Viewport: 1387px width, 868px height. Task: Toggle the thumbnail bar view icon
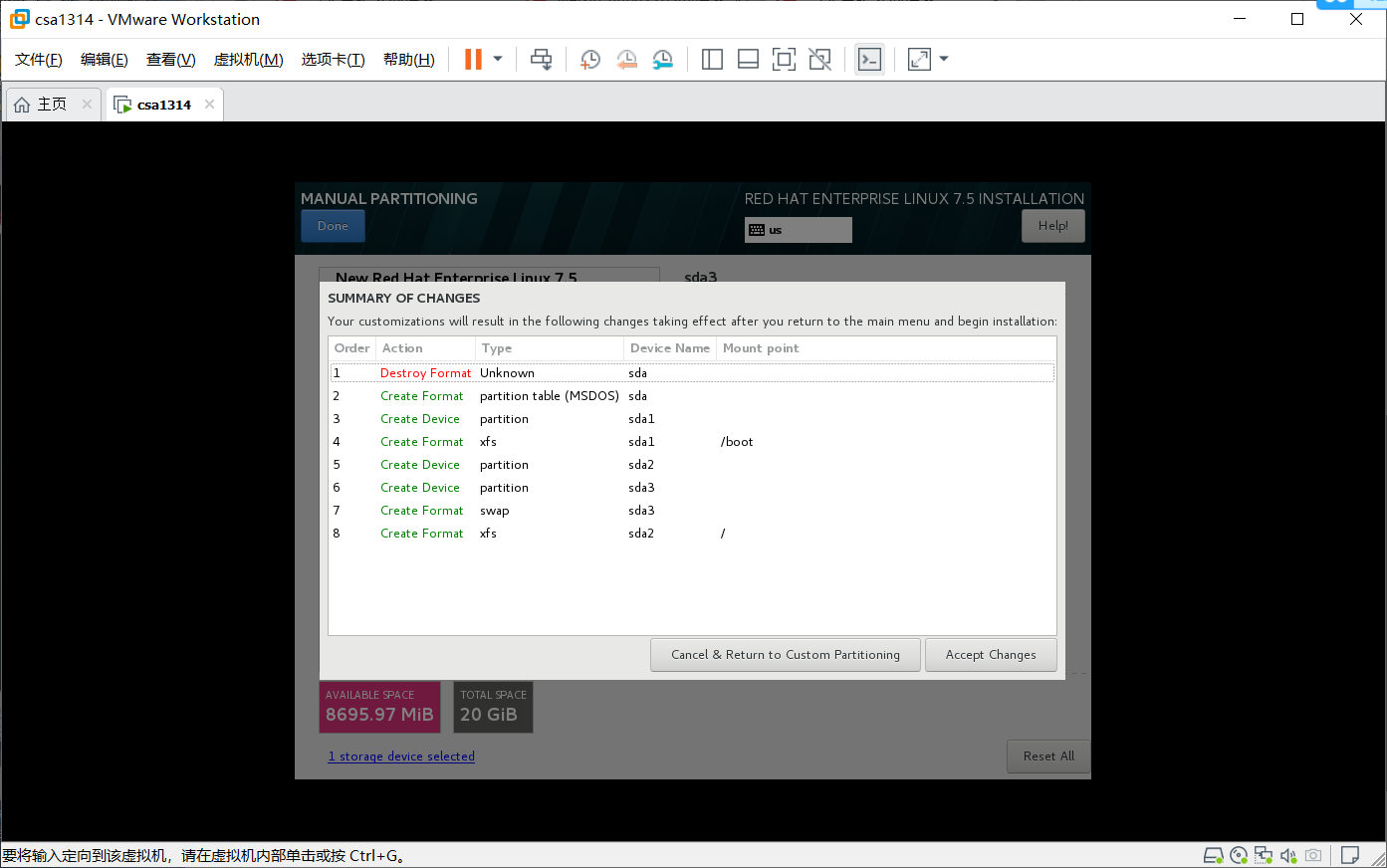748,60
